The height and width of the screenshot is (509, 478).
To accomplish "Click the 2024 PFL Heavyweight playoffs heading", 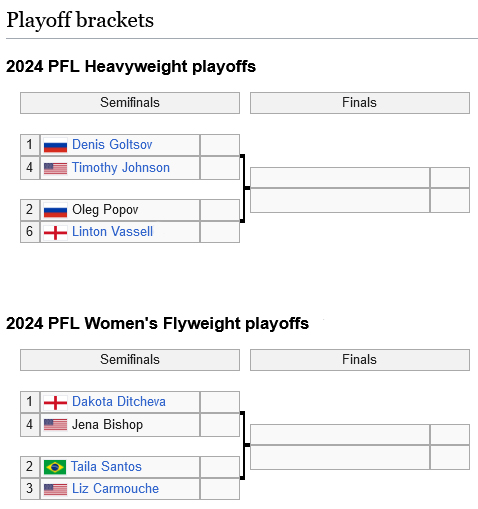I will tap(131, 67).
